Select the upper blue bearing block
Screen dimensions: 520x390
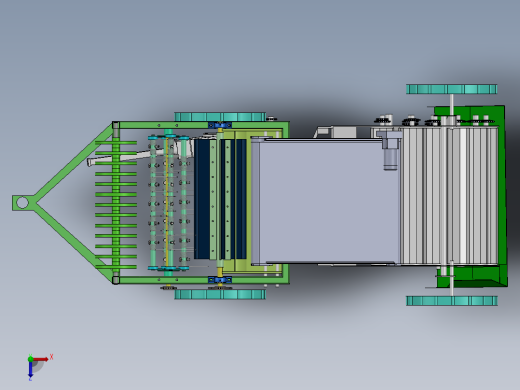[220, 125]
